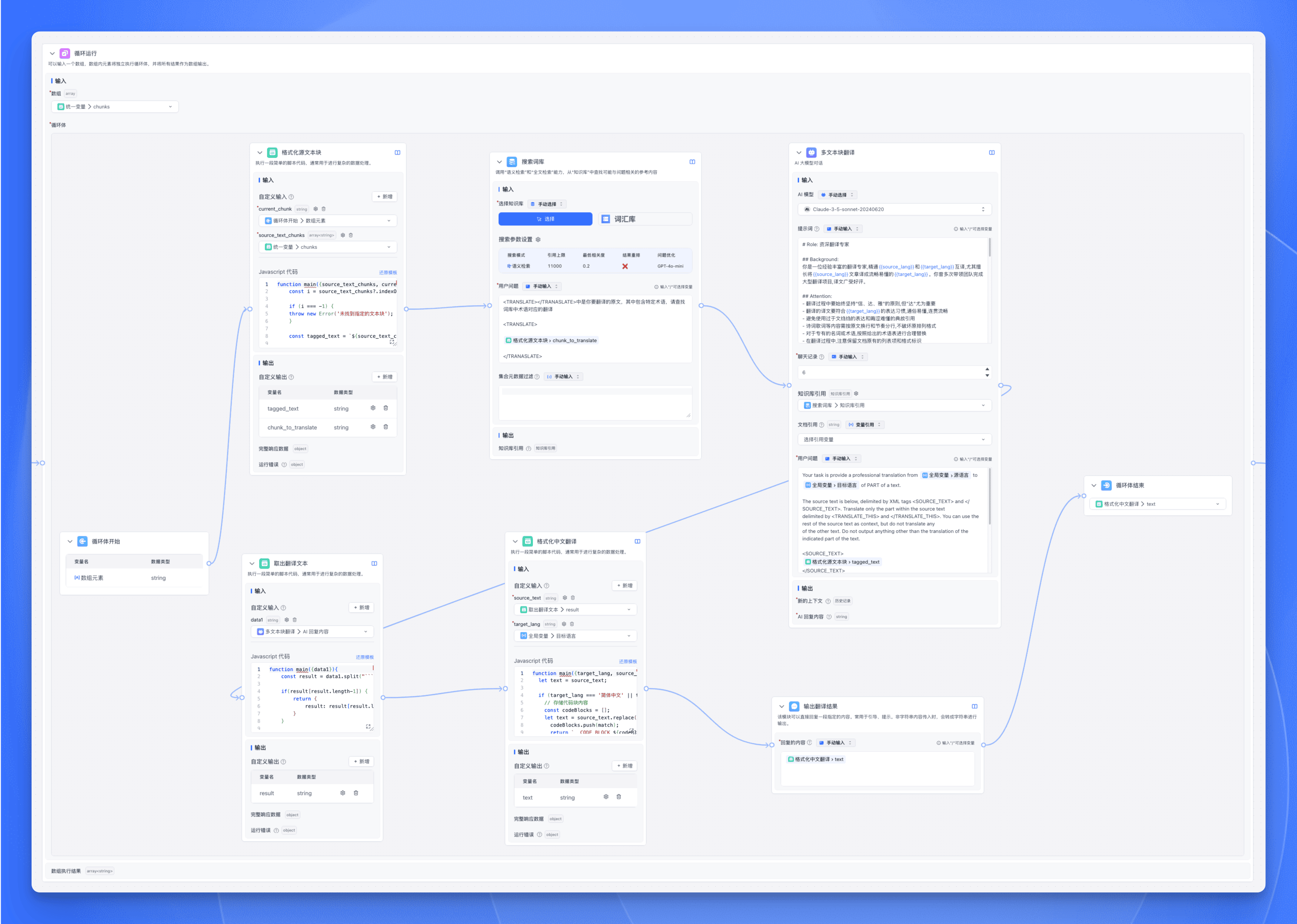Click the 搜索词库 用户问题 text area
1297x924 pixels.
click(595, 329)
